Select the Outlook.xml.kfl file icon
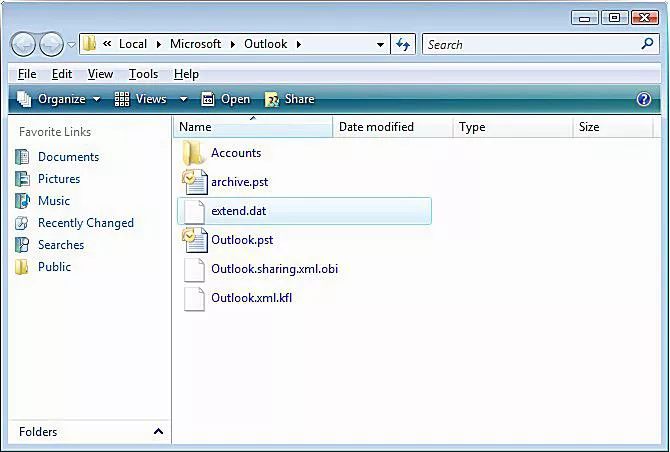670x452 pixels. (x=194, y=298)
